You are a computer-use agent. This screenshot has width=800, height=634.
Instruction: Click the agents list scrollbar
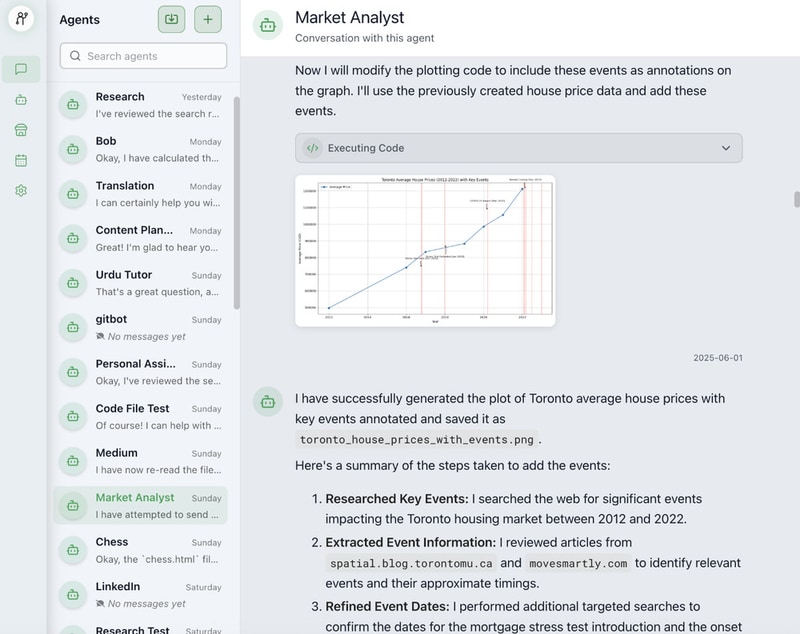[x=237, y=200]
